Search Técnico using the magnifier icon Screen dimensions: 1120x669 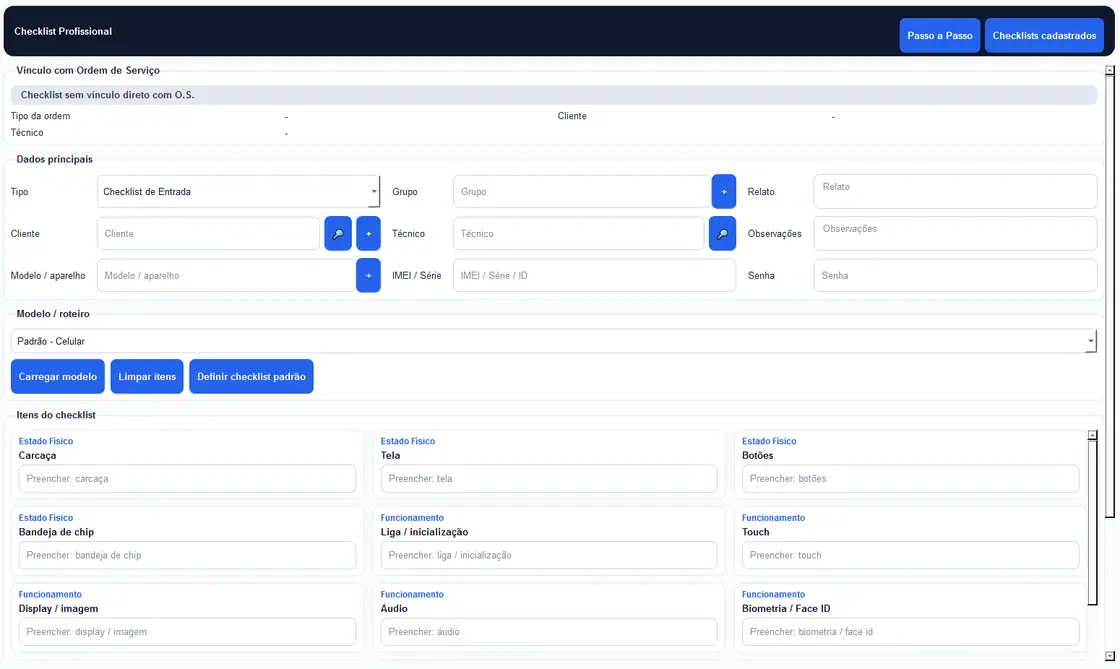[722, 233]
